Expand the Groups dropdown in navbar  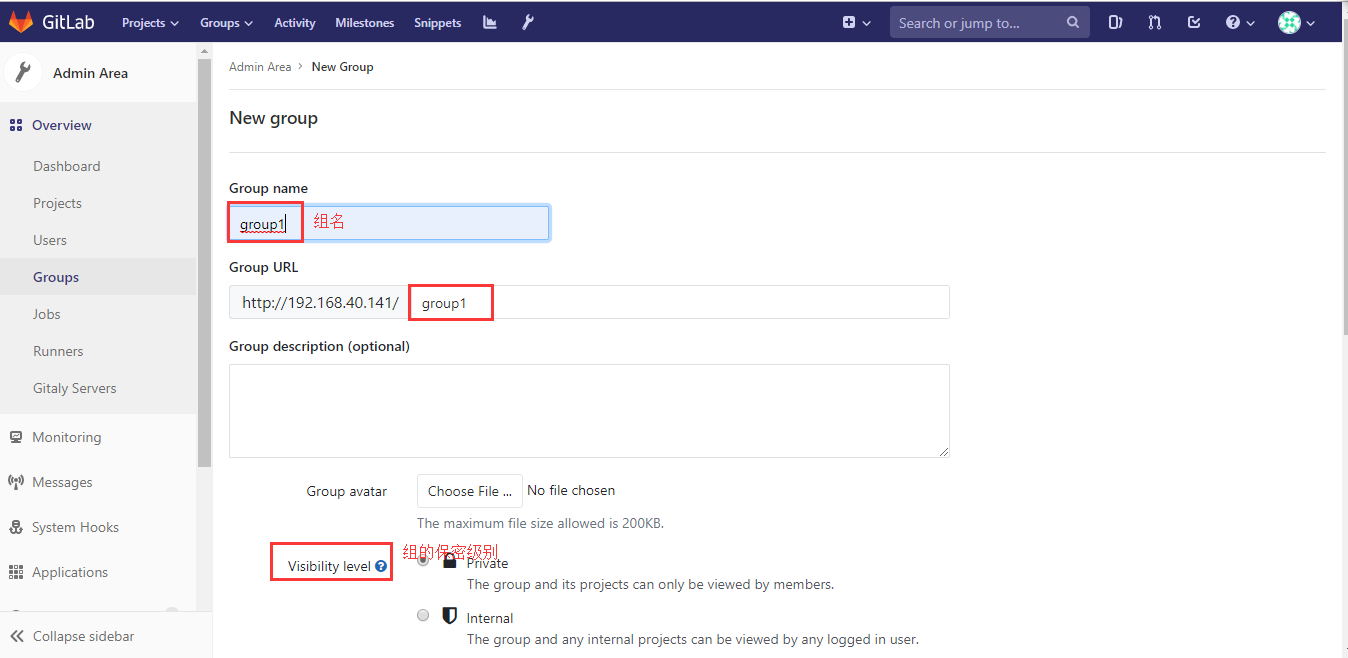pos(226,22)
